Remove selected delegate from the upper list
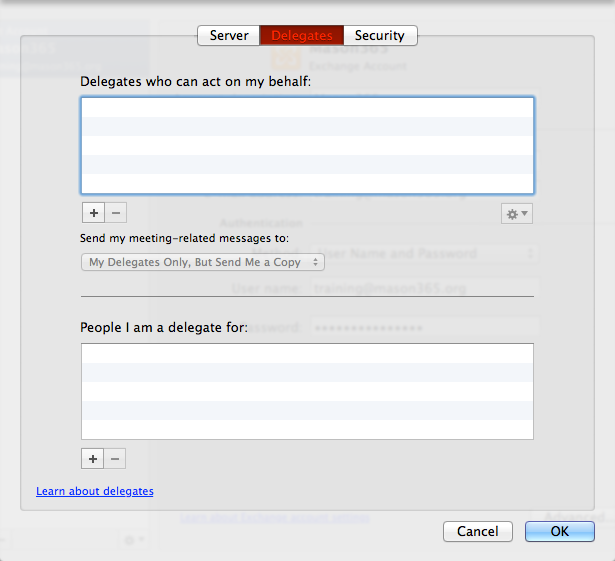 point(116,213)
